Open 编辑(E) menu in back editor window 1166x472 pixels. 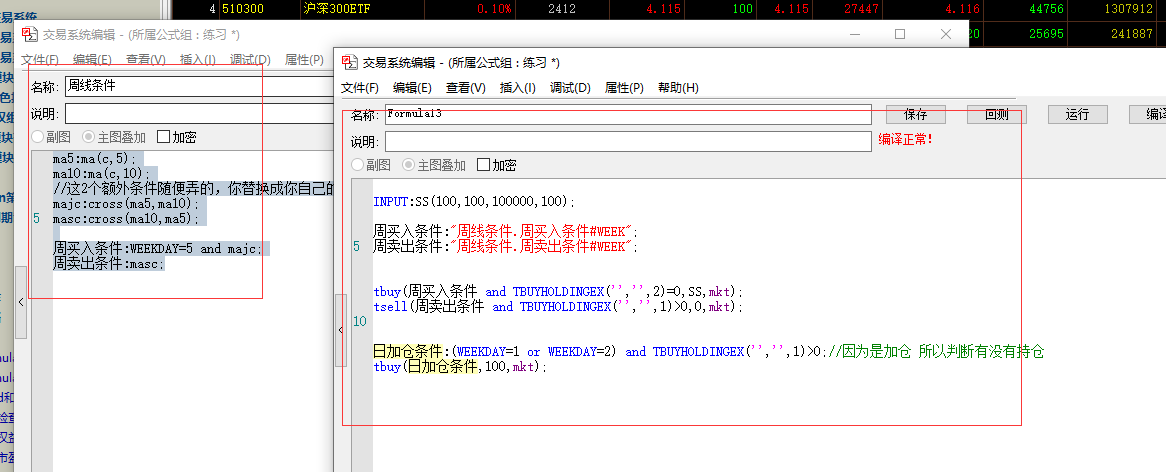(x=92, y=59)
